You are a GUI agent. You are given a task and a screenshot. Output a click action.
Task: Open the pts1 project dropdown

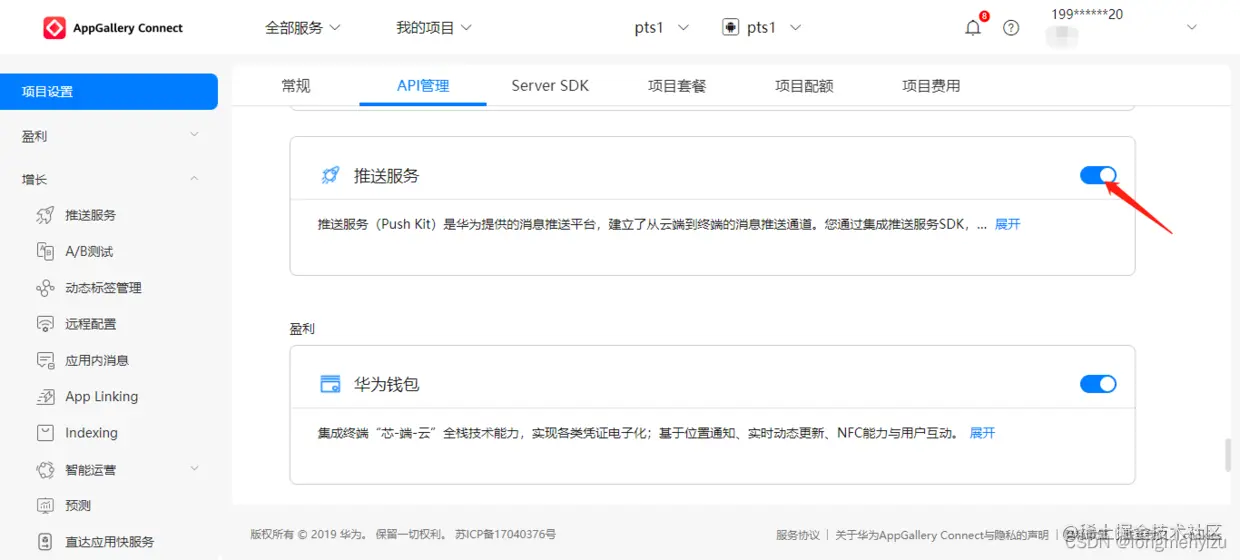click(x=662, y=28)
